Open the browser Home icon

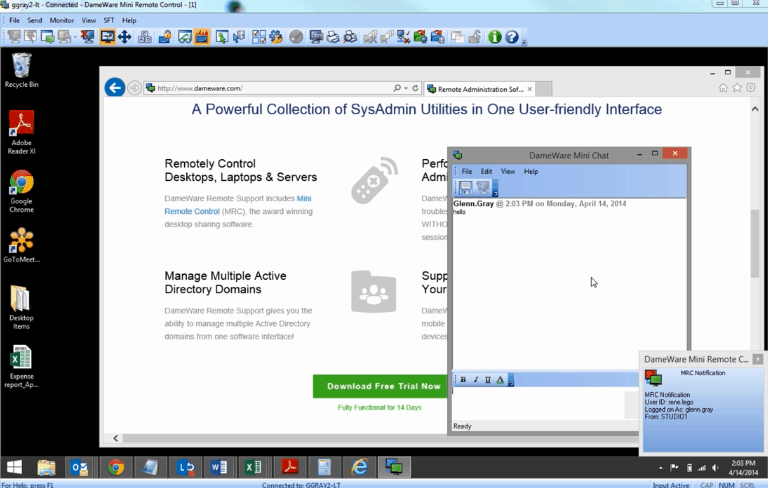point(723,88)
